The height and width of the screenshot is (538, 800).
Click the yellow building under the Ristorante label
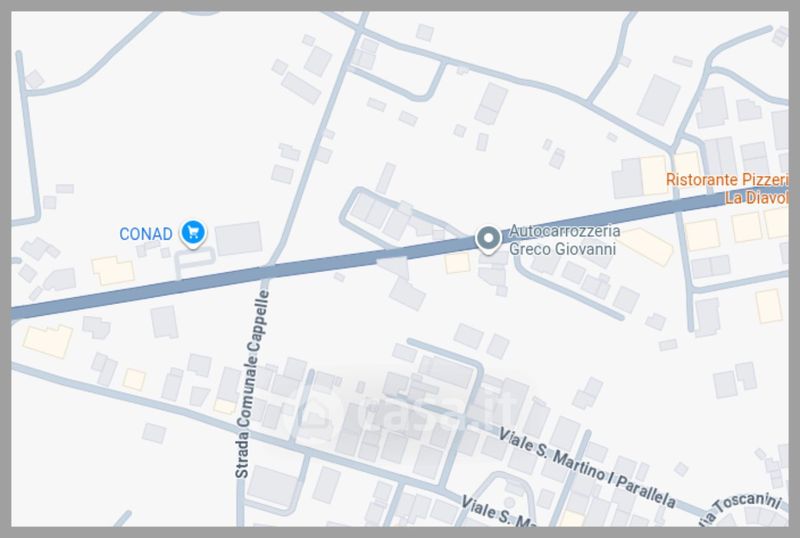746,227
